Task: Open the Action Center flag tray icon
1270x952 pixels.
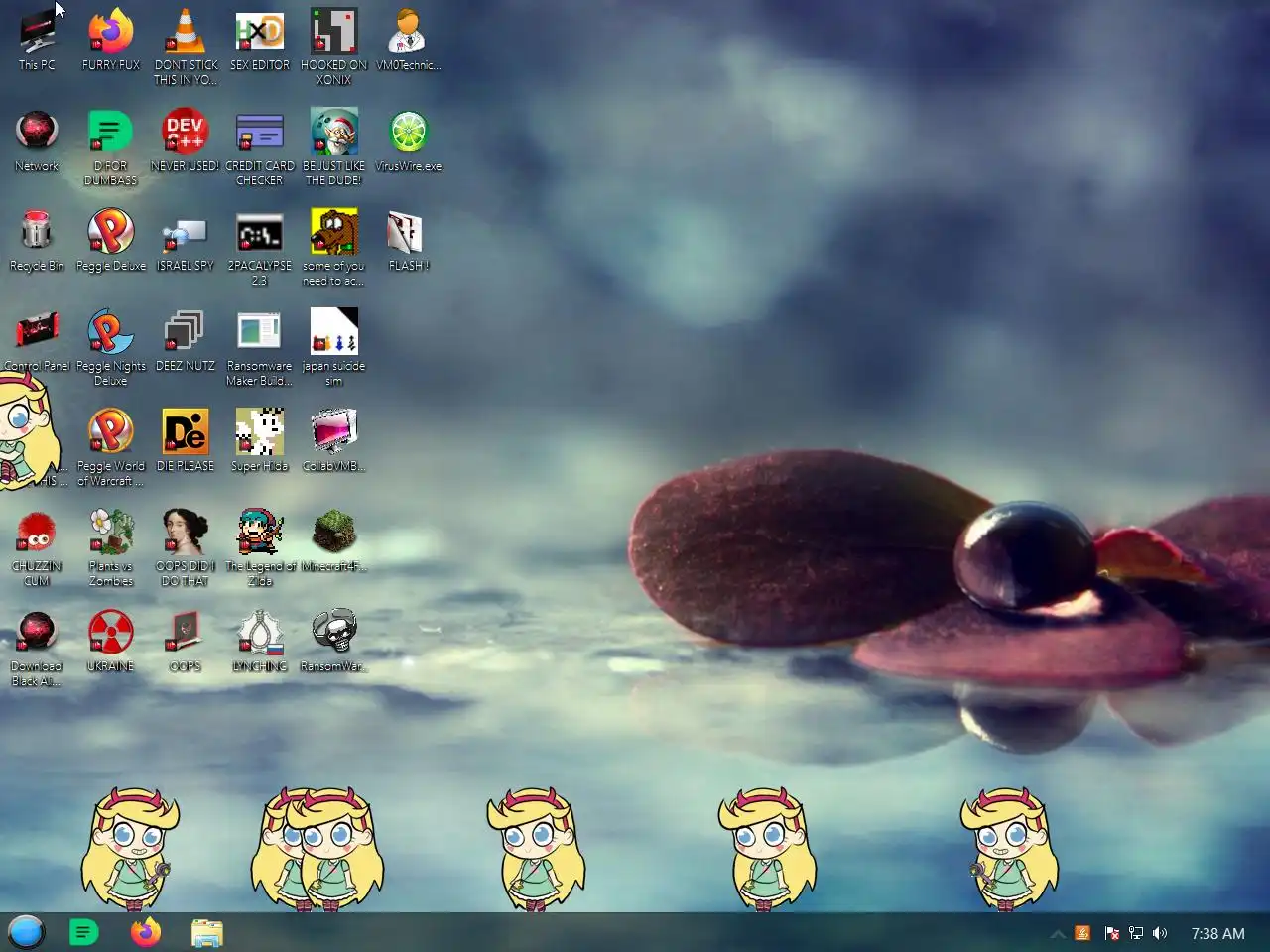Action: tap(1111, 933)
